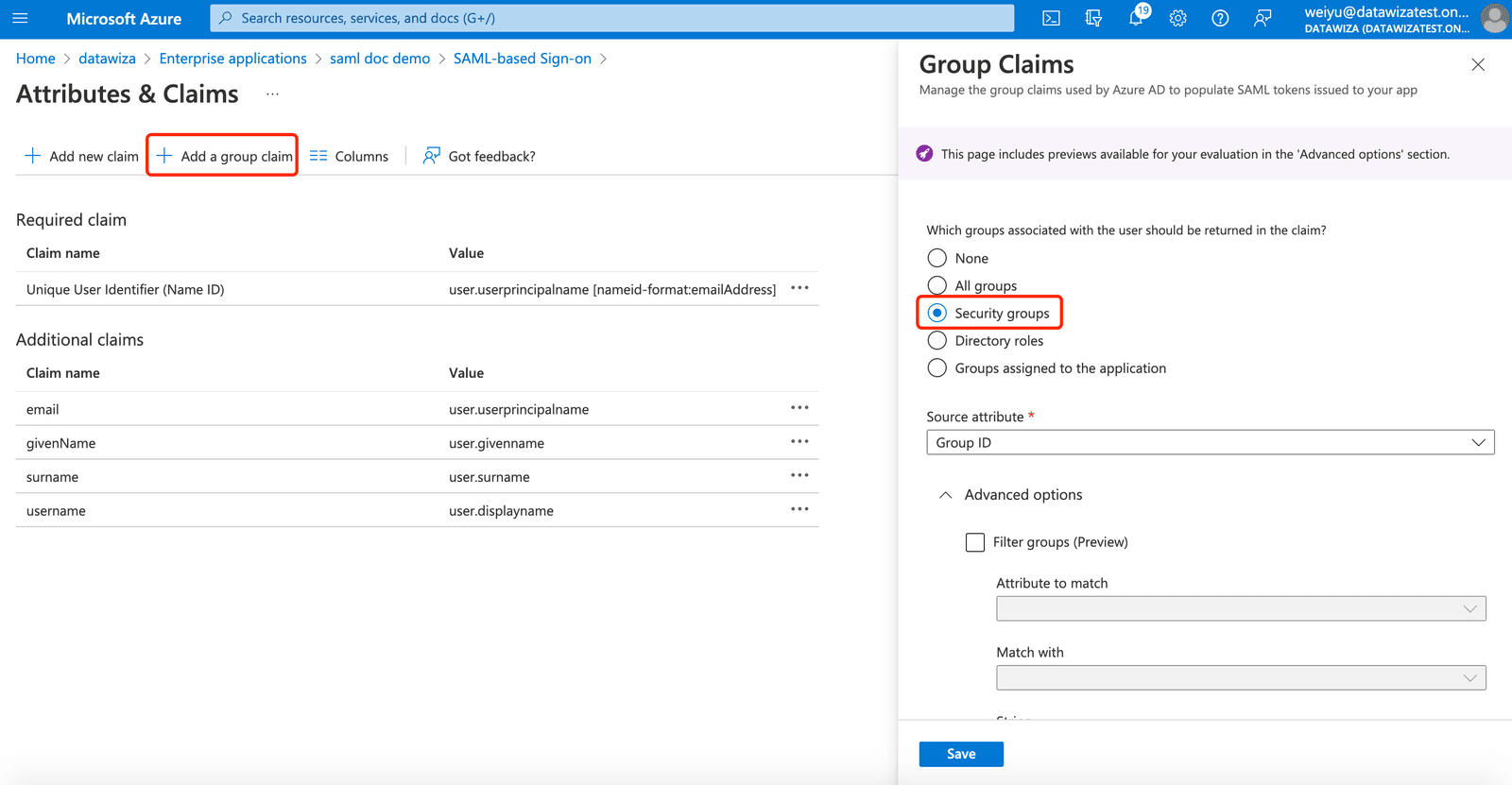
Task: Click the purple preview rocket icon
Action: coord(924,154)
